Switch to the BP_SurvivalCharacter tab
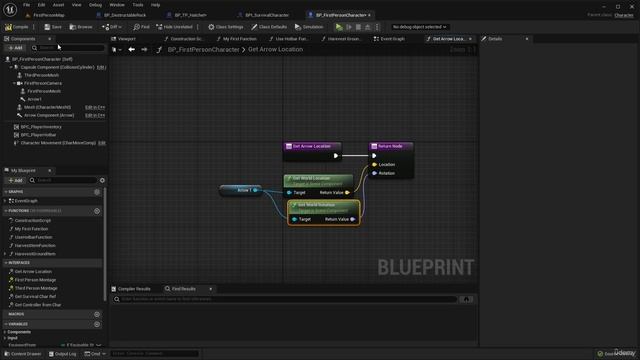This screenshot has height=360, width=640. click(x=267, y=15)
